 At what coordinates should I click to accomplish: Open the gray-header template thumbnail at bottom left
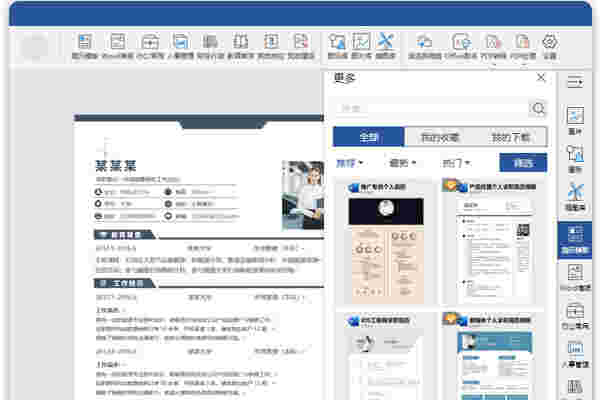click(x=385, y=366)
